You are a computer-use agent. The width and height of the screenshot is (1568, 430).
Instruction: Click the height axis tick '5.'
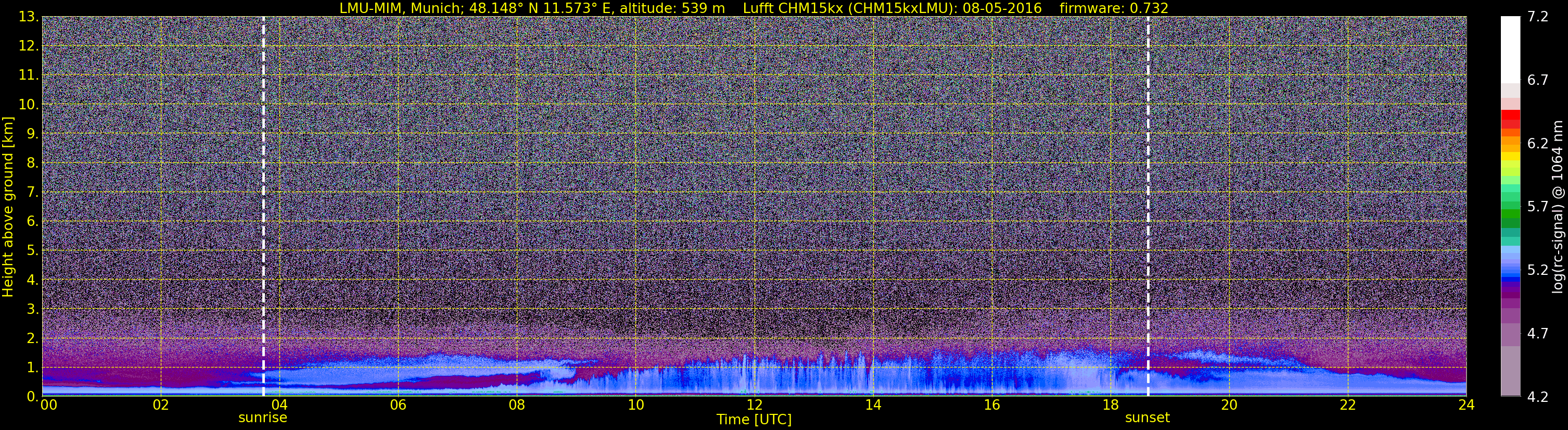[x=32, y=251]
